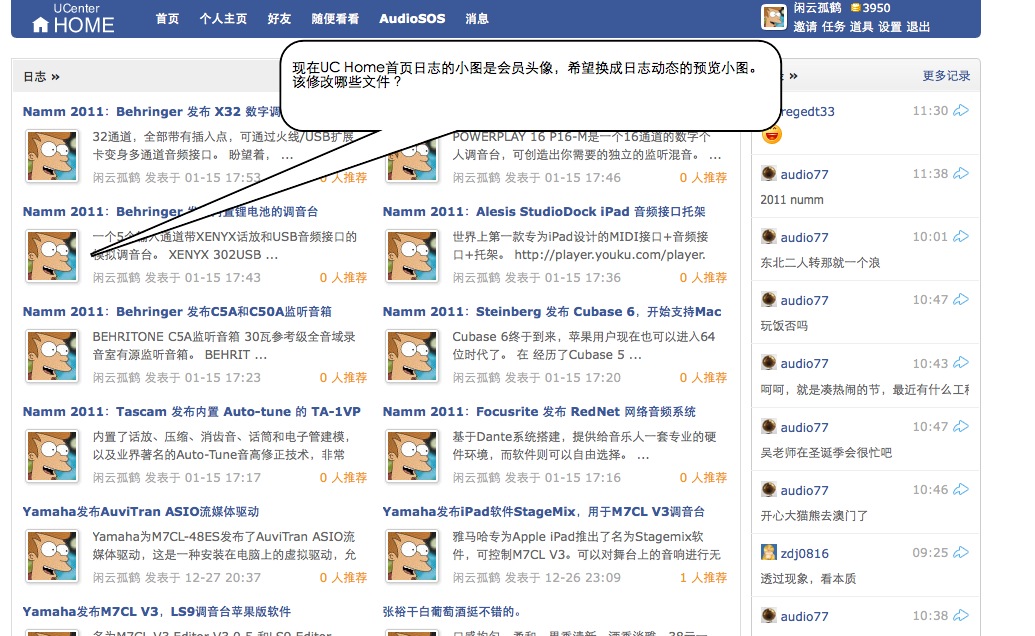The width and height of the screenshot is (1035, 636).
Task: Open the 任务 link in header
Action: pos(833,27)
